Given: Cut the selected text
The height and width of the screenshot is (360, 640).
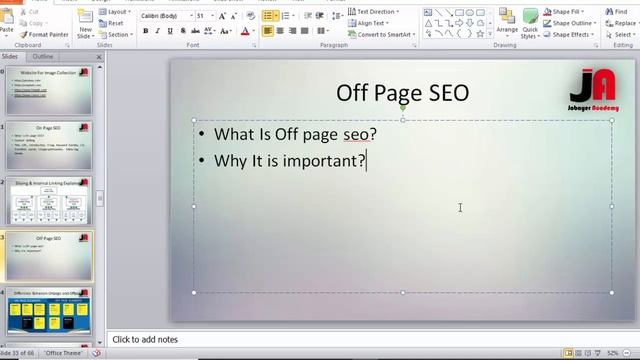Looking at the screenshot, I should point(29,12).
